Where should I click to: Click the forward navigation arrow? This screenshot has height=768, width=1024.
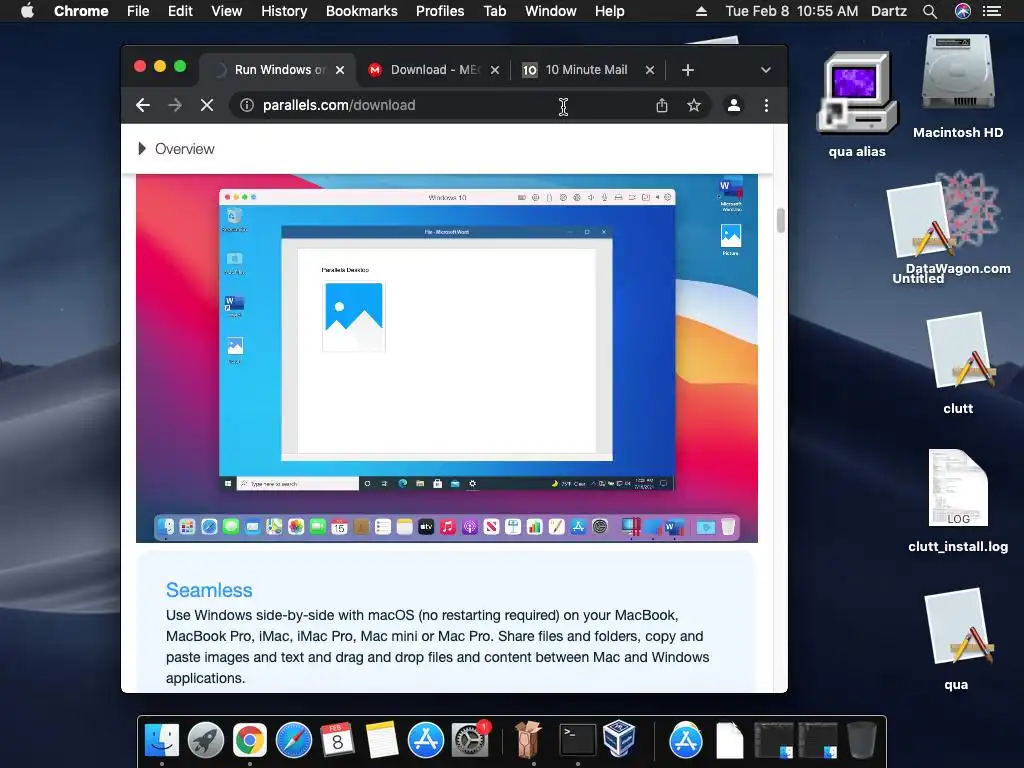pyautogui.click(x=175, y=105)
